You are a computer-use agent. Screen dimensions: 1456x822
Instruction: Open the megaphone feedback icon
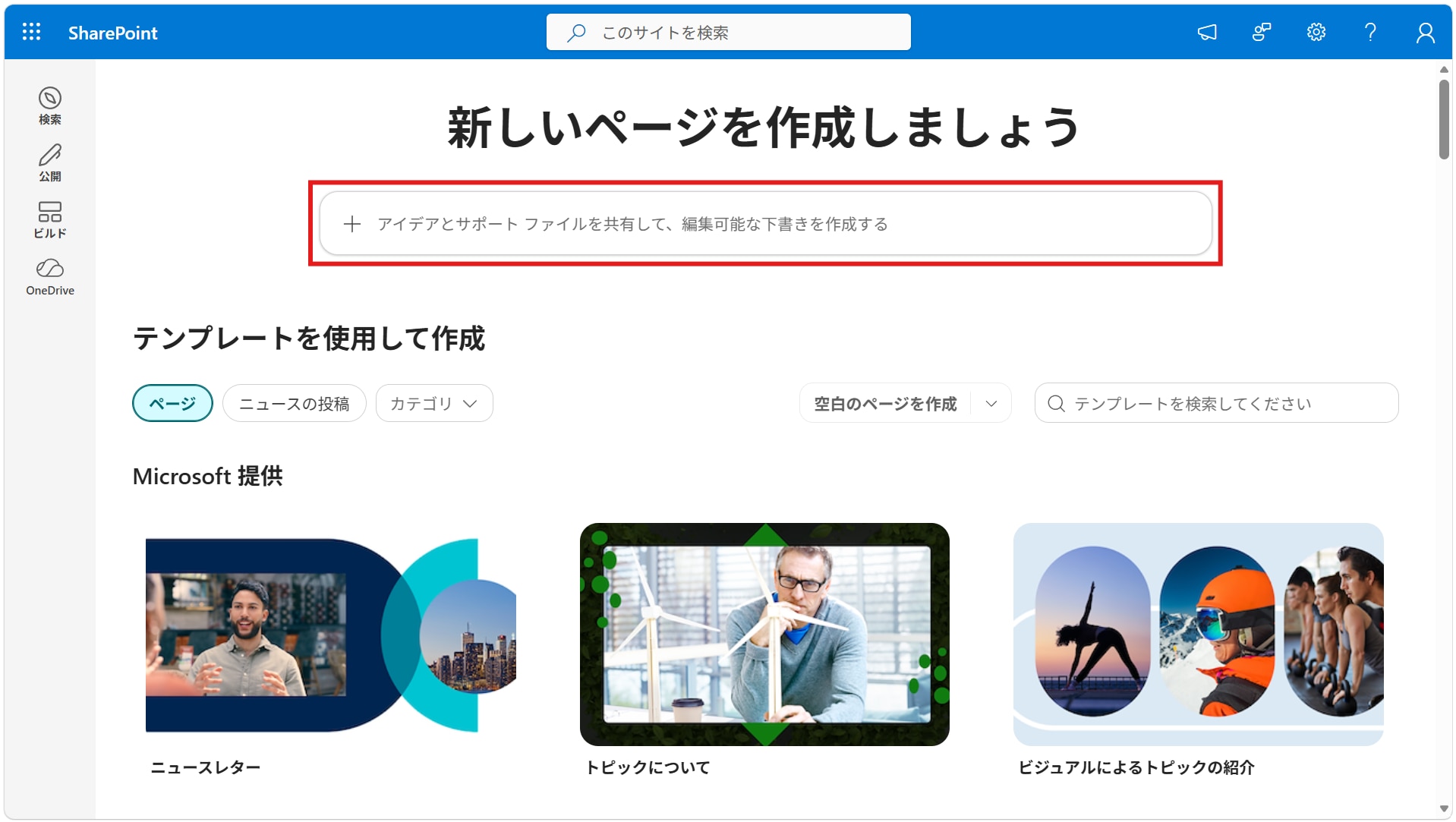(x=1207, y=32)
